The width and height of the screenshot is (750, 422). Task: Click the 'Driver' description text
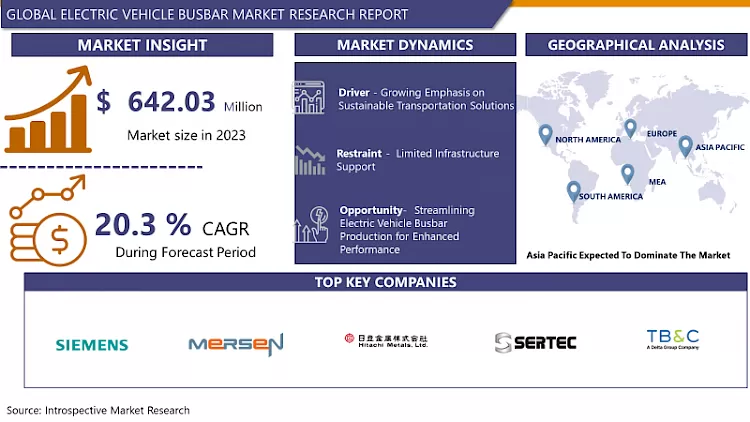point(426,99)
